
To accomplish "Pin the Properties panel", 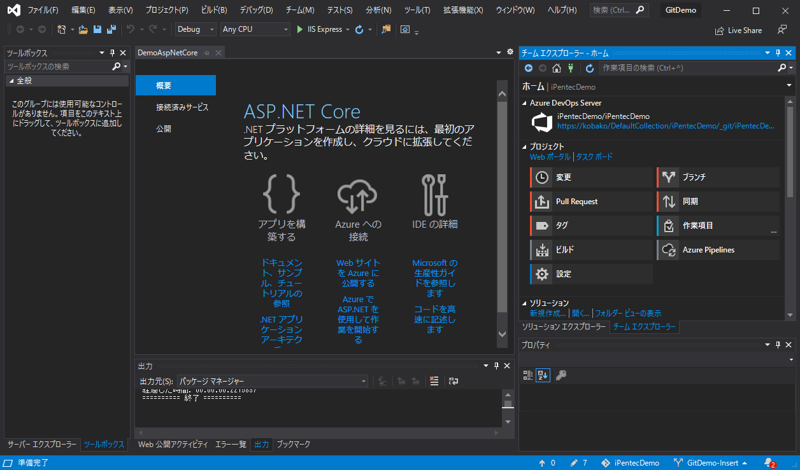I will (x=778, y=345).
